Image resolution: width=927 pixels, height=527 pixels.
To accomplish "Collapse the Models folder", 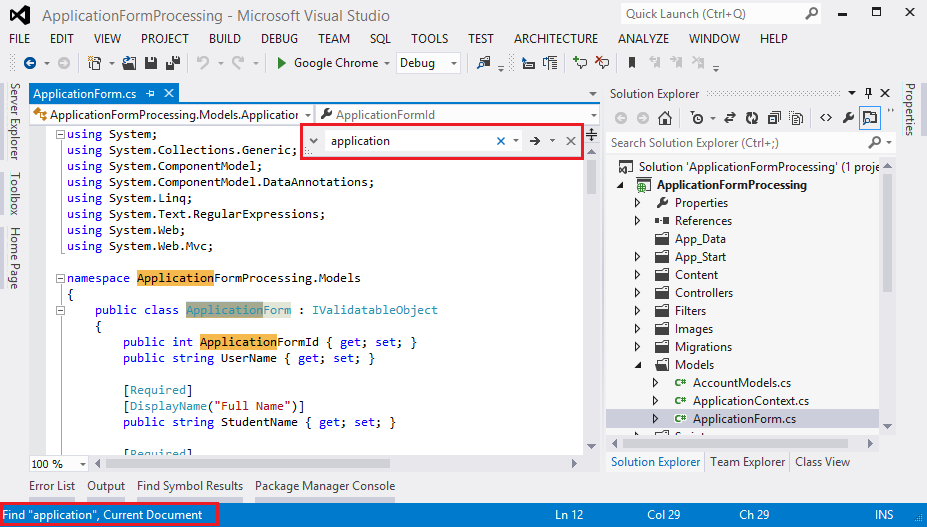I will [x=637, y=365].
